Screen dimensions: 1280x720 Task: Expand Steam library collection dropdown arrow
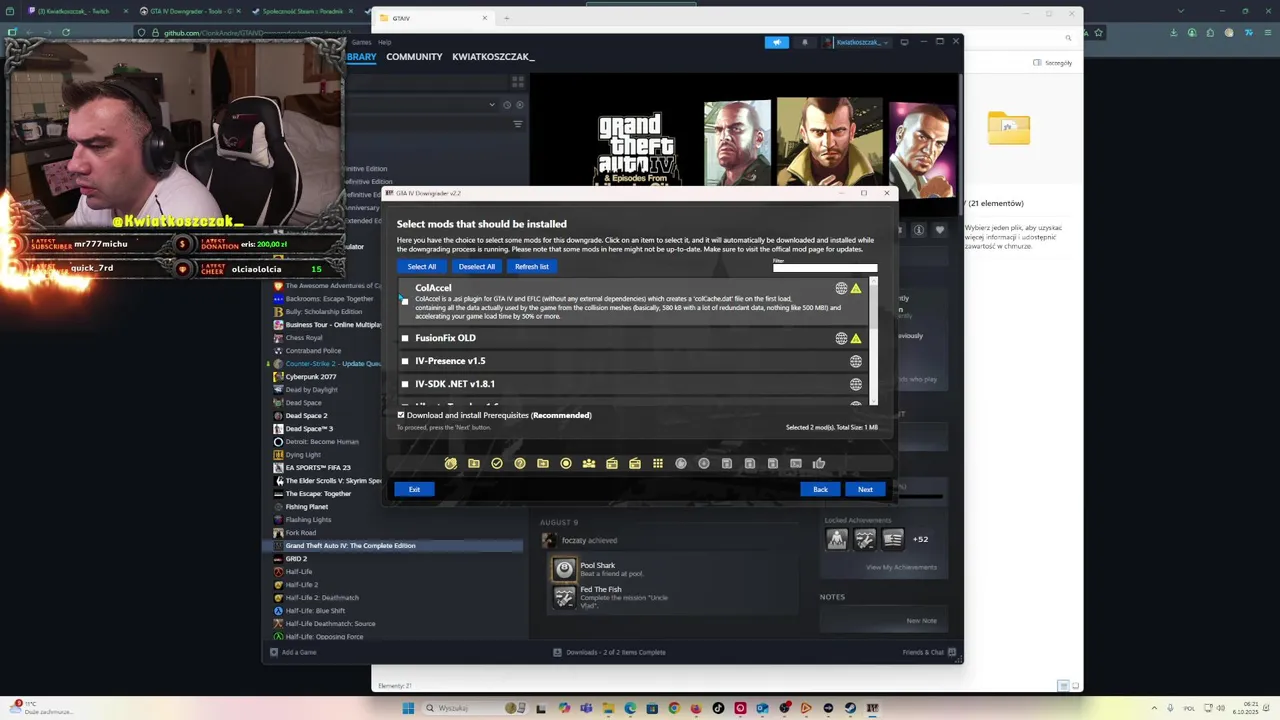tap(492, 104)
